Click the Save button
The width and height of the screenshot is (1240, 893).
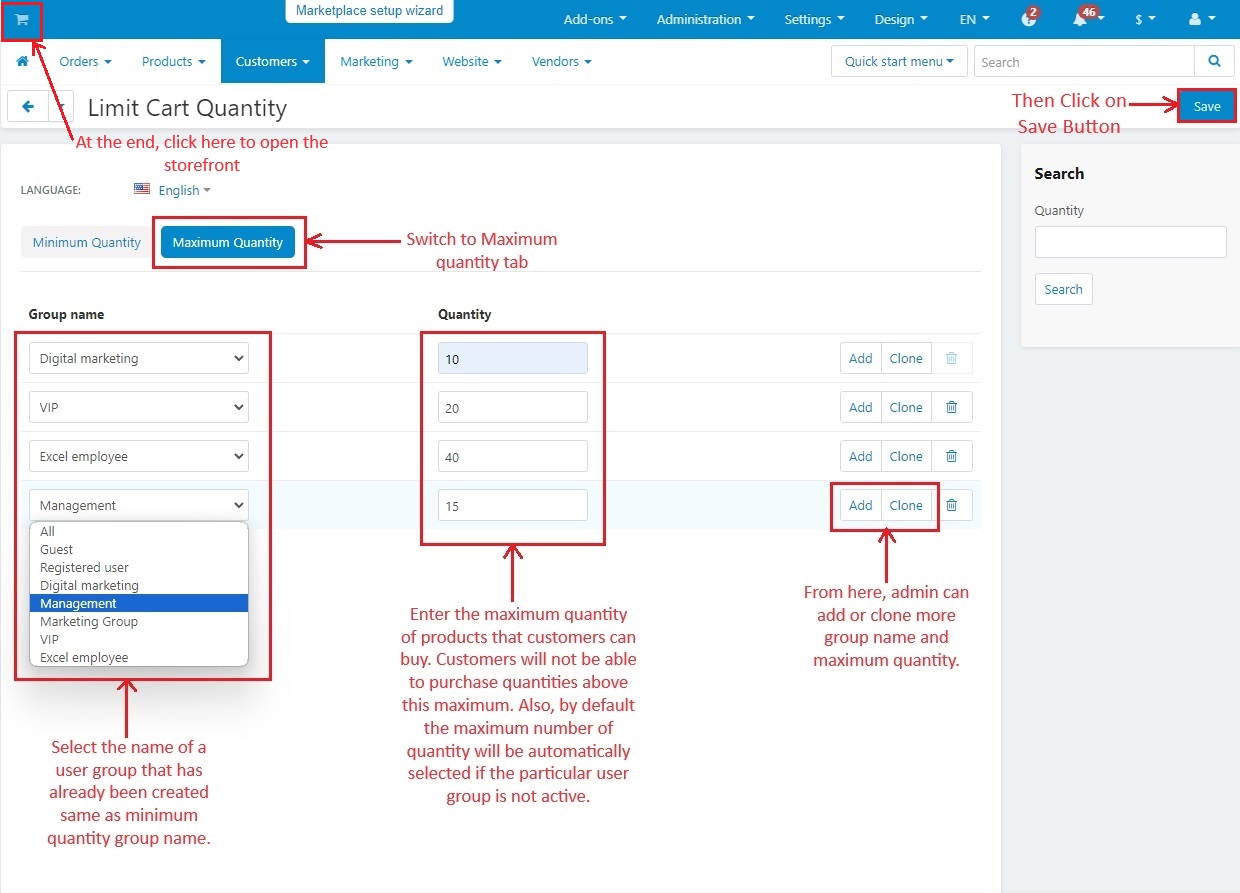click(x=1207, y=106)
